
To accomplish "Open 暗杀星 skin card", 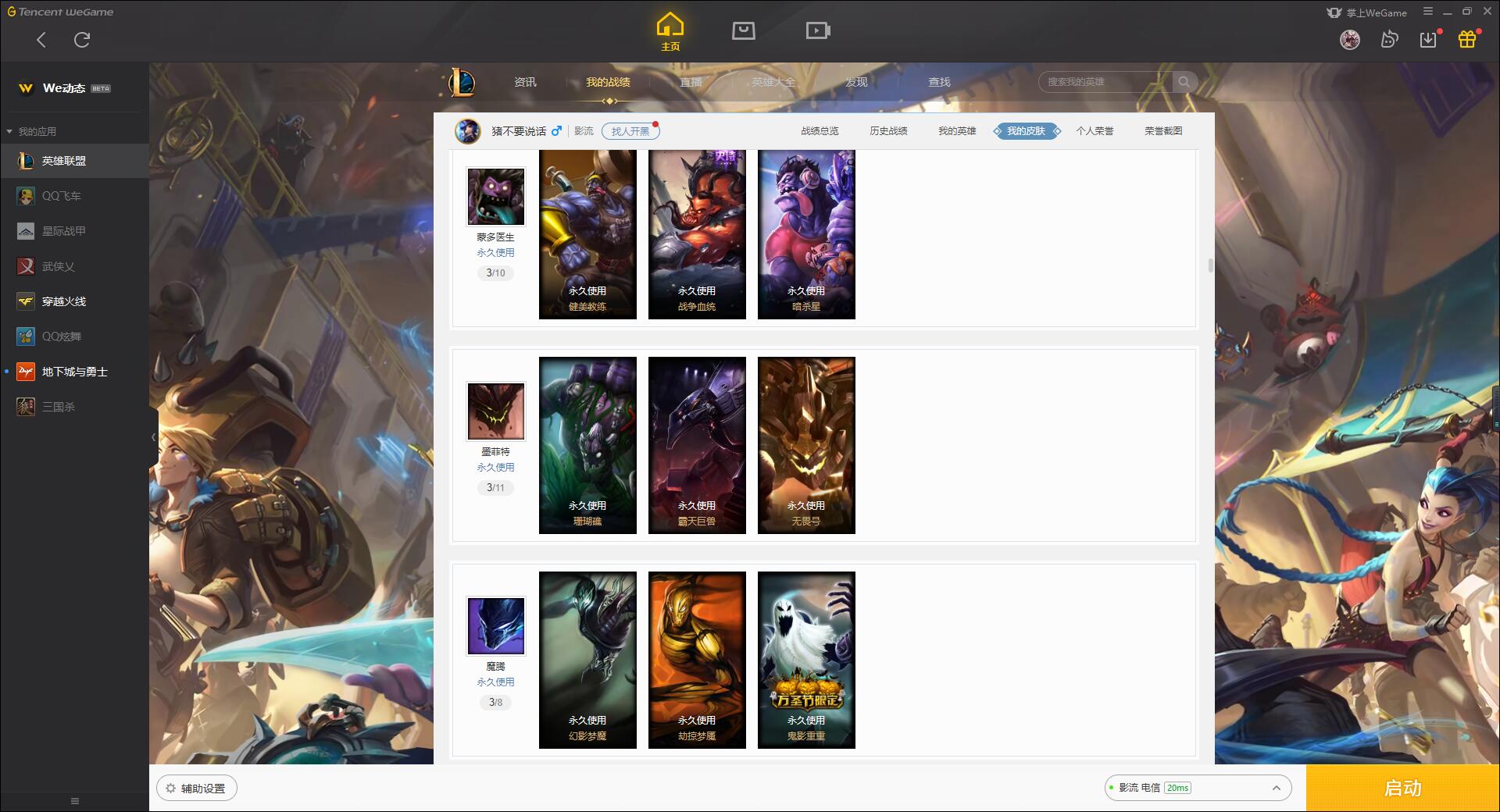I will pyautogui.click(x=806, y=234).
